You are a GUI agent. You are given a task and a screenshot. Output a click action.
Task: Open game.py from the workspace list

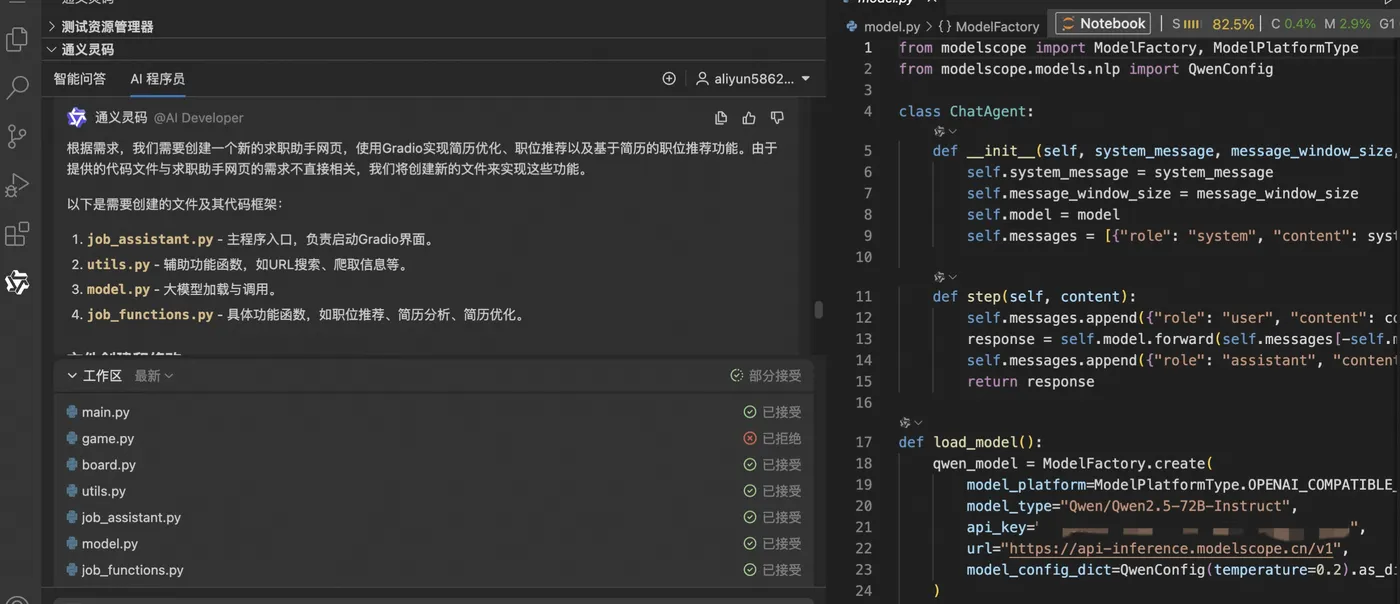[x=107, y=438]
